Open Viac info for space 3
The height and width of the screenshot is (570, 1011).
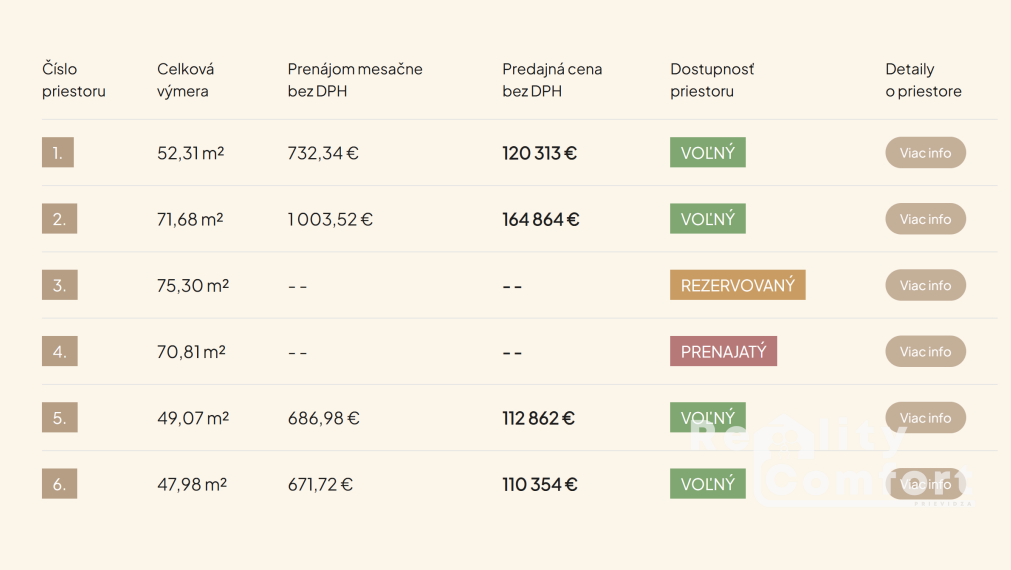click(925, 285)
